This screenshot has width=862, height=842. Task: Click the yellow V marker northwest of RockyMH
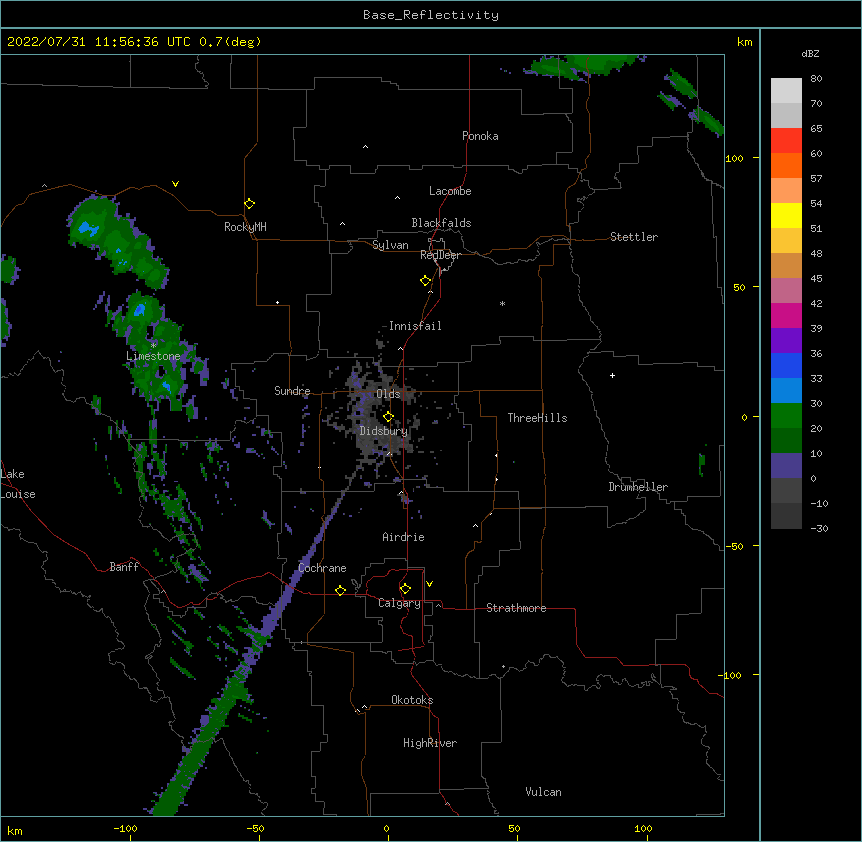tap(175, 184)
